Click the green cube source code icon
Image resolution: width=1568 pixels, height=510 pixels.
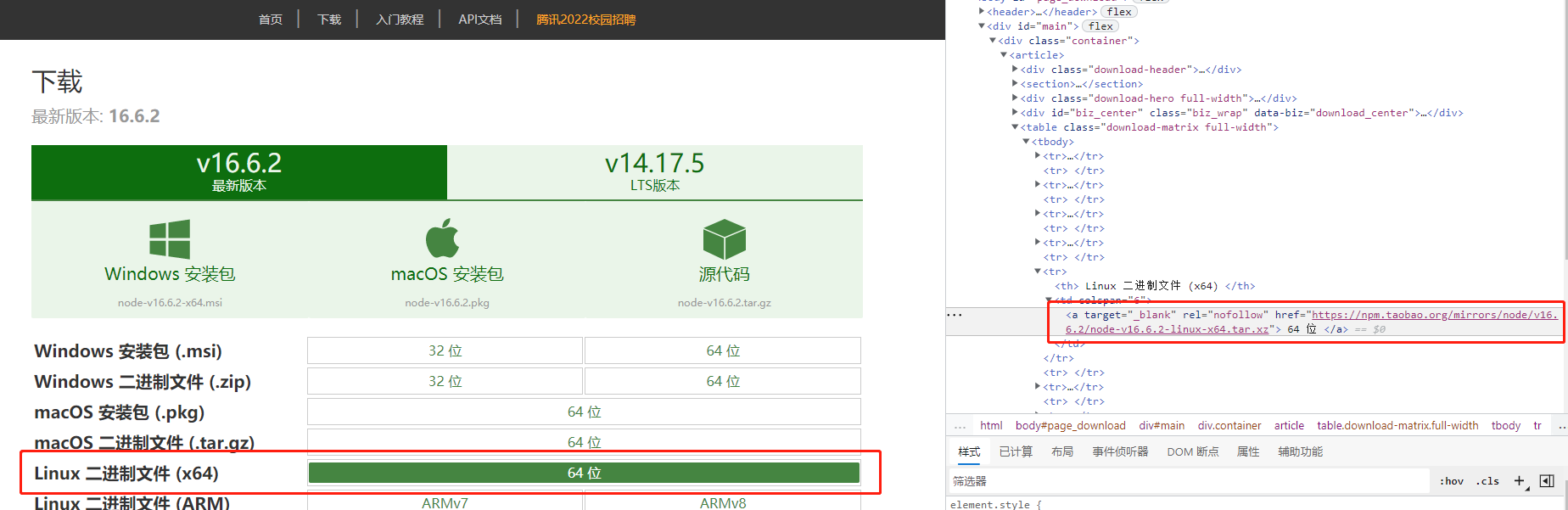[x=725, y=239]
